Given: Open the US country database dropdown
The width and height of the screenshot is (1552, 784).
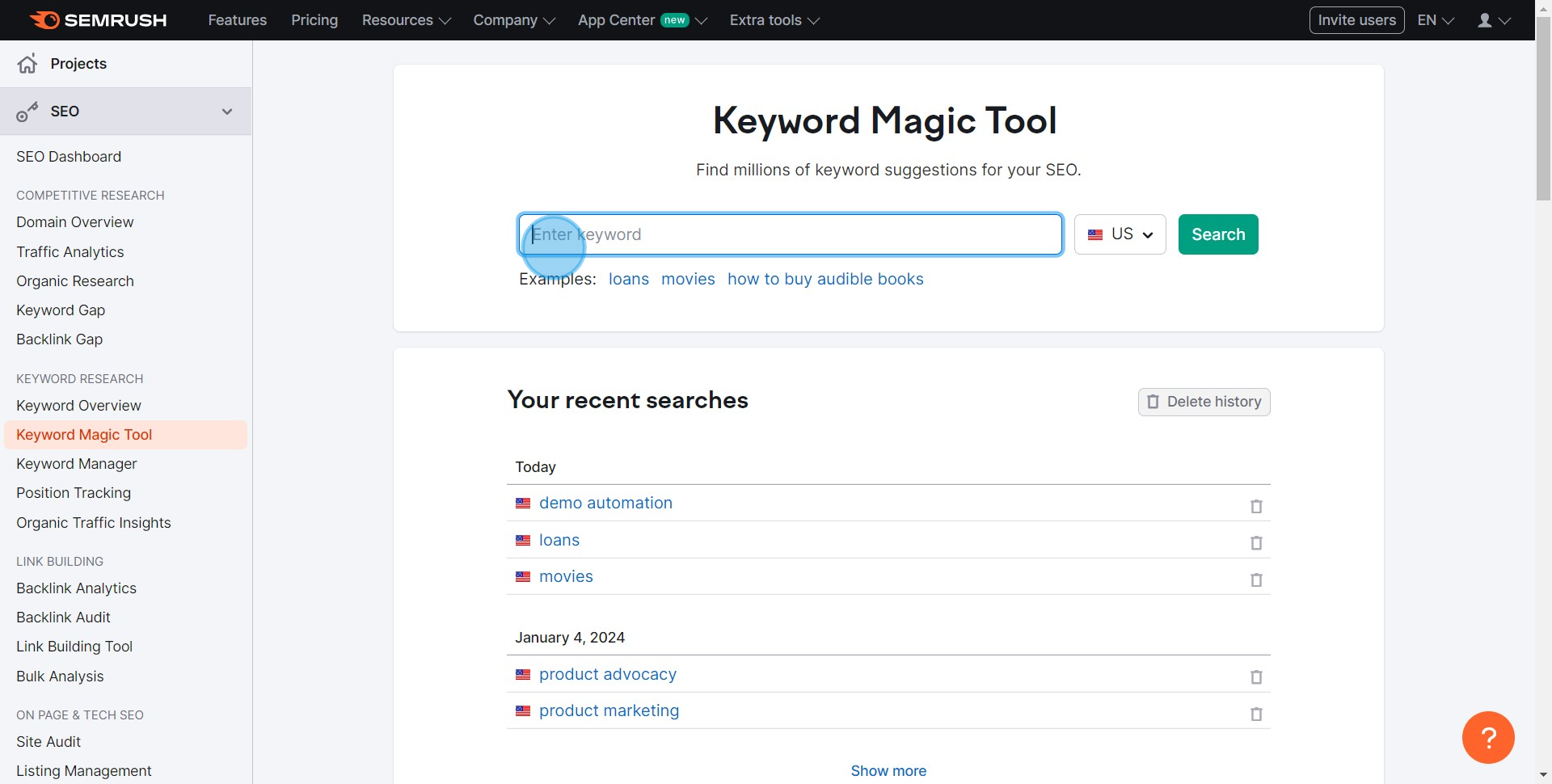Looking at the screenshot, I should 1120,234.
